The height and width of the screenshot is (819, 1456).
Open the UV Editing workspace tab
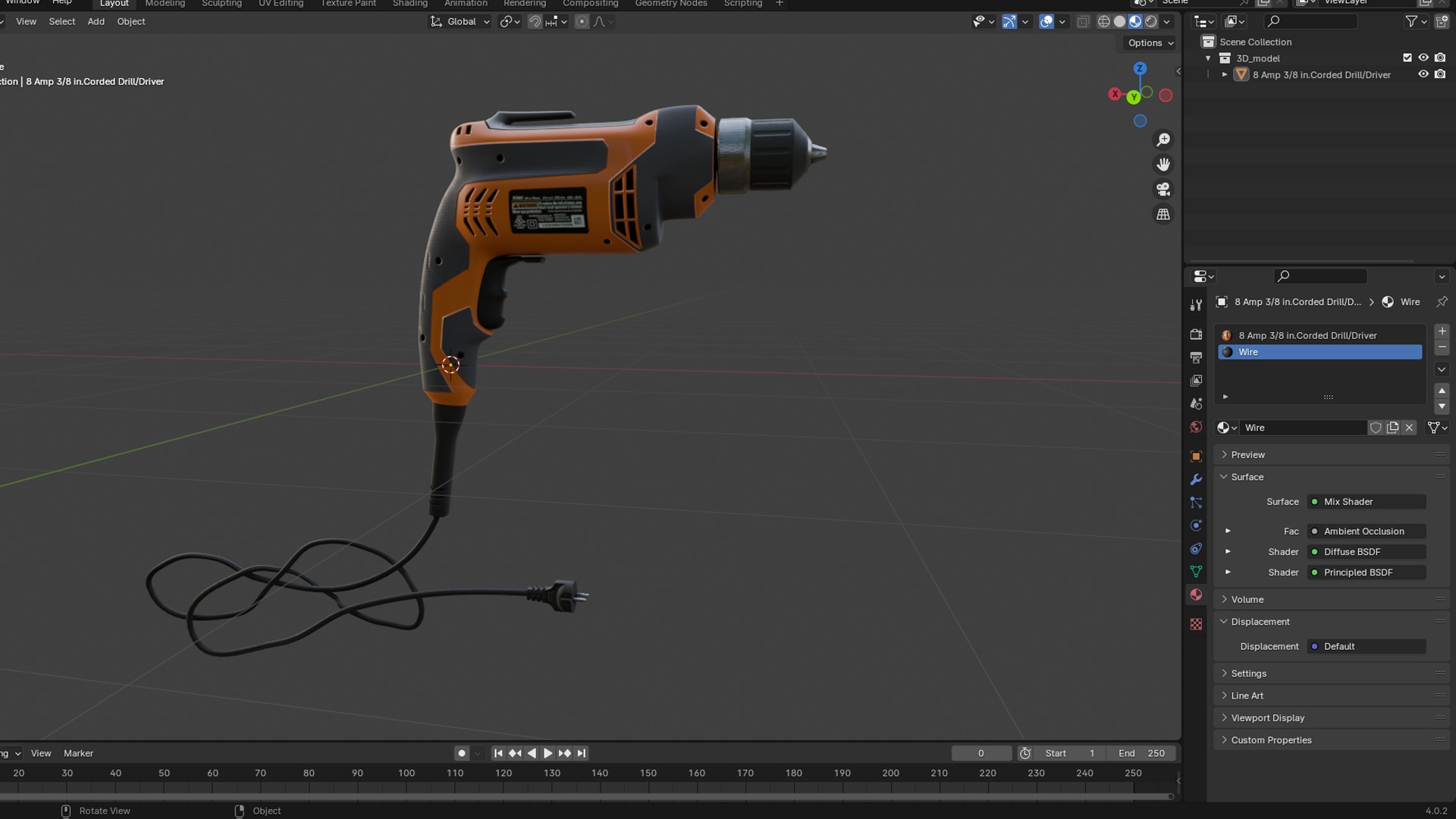coord(281,4)
